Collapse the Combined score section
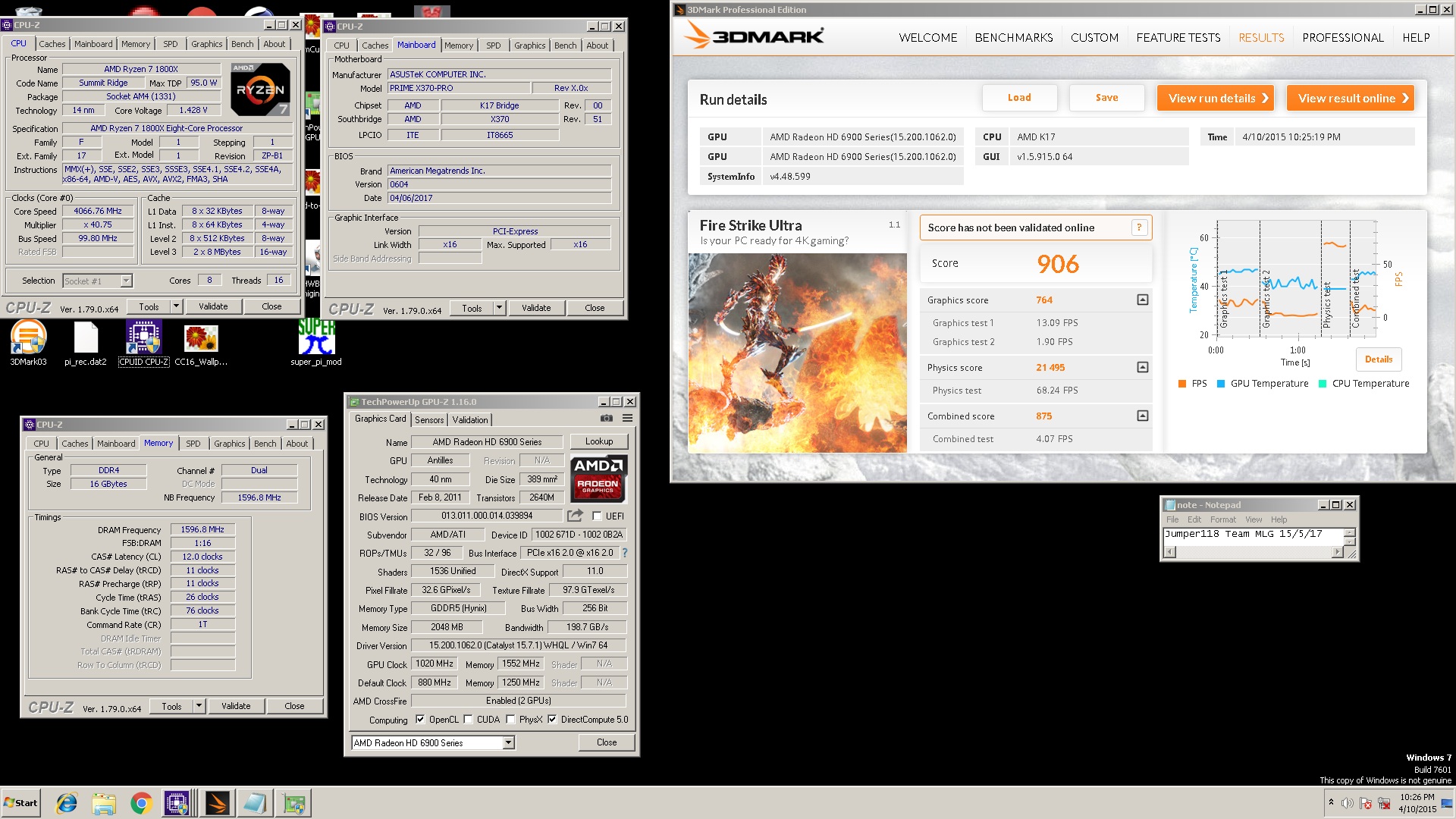The width and height of the screenshot is (1456, 819). click(x=1143, y=416)
